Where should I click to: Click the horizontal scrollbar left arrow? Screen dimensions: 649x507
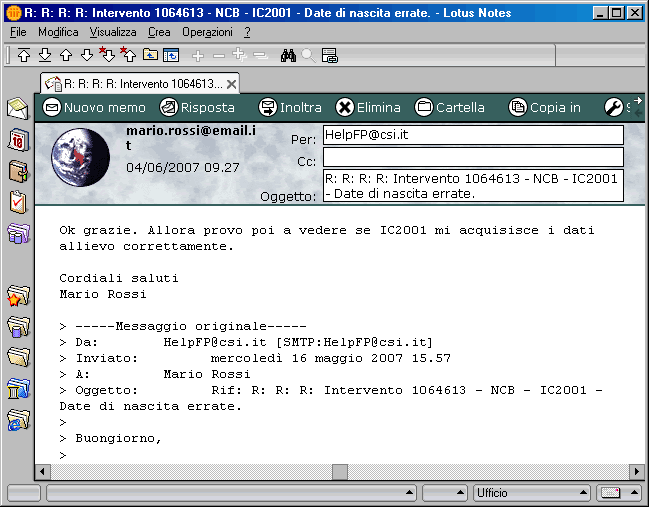pos(42,471)
